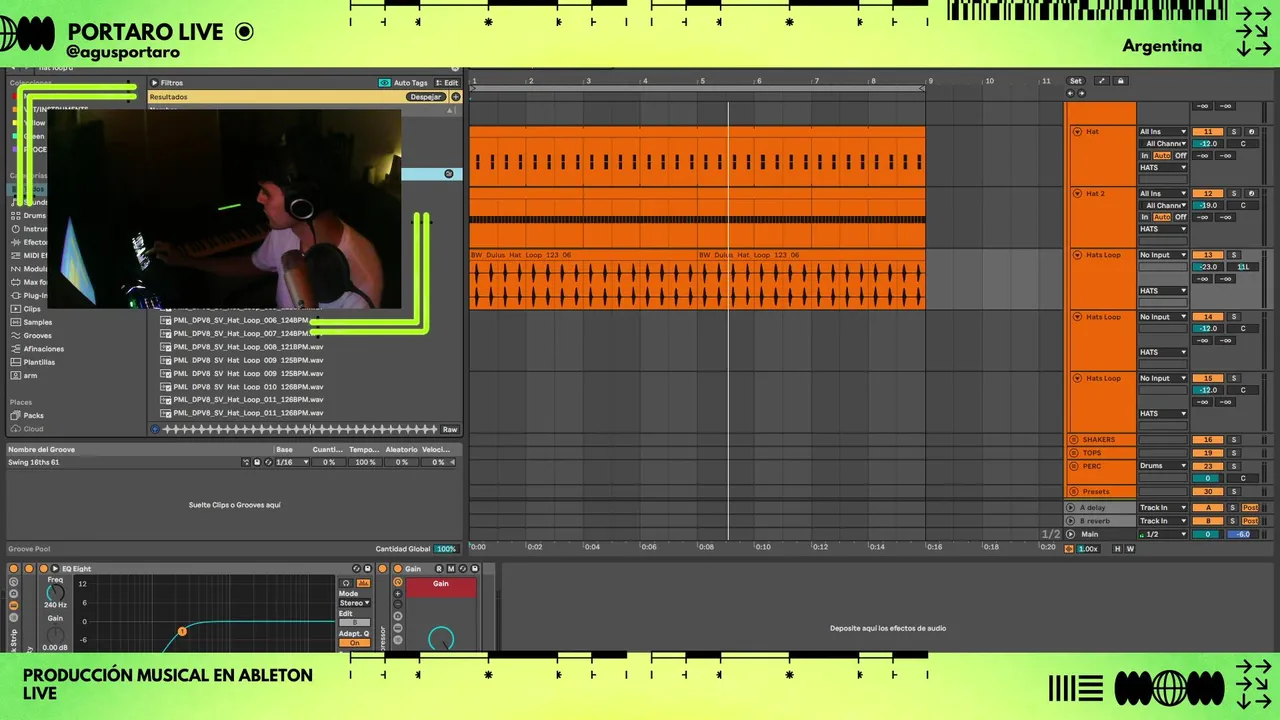
Task: Click the Set locator button
Action: click(1076, 81)
